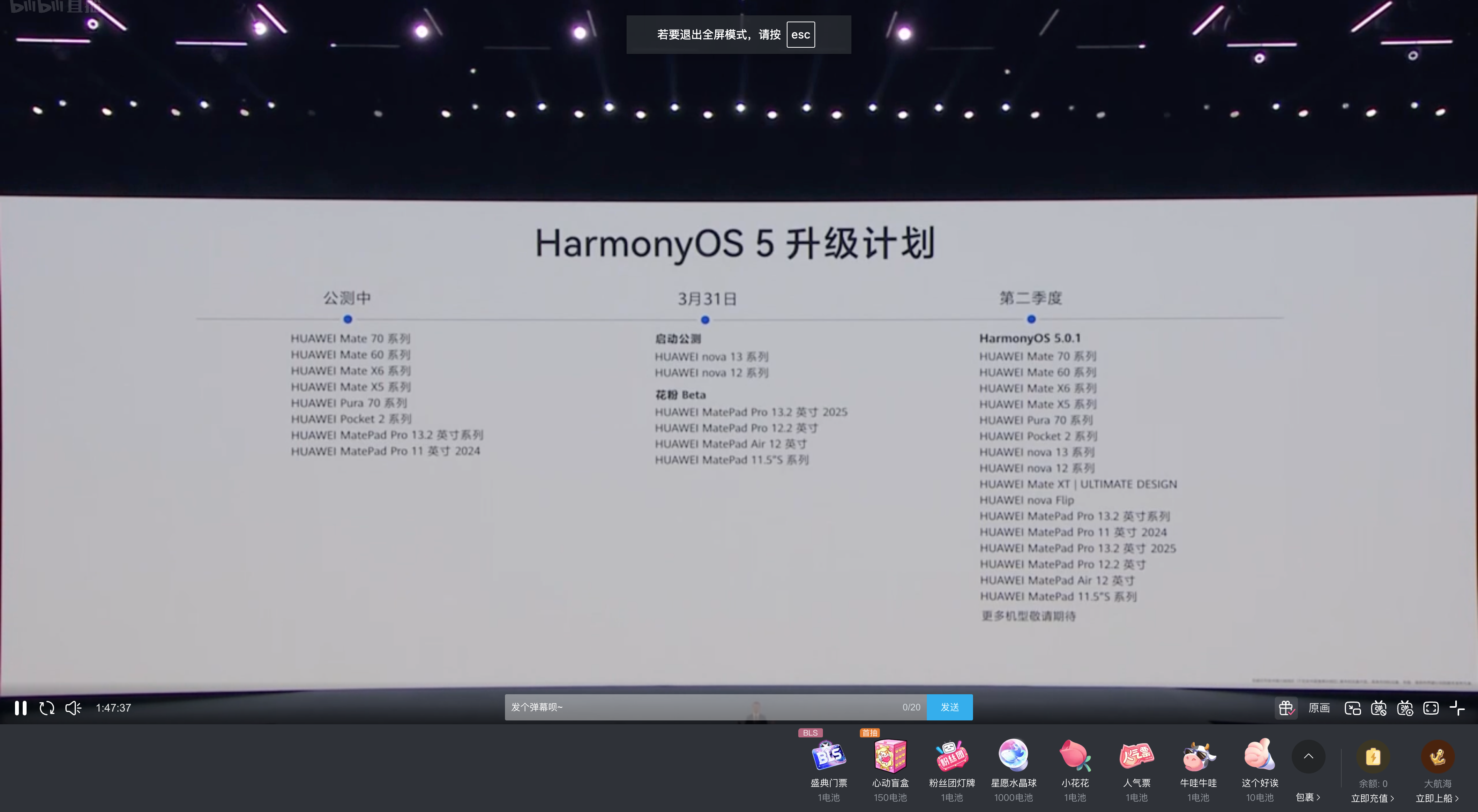Click the battery balance icon
1478x812 pixels.
pyautogui.click(x=1373, y=756)
